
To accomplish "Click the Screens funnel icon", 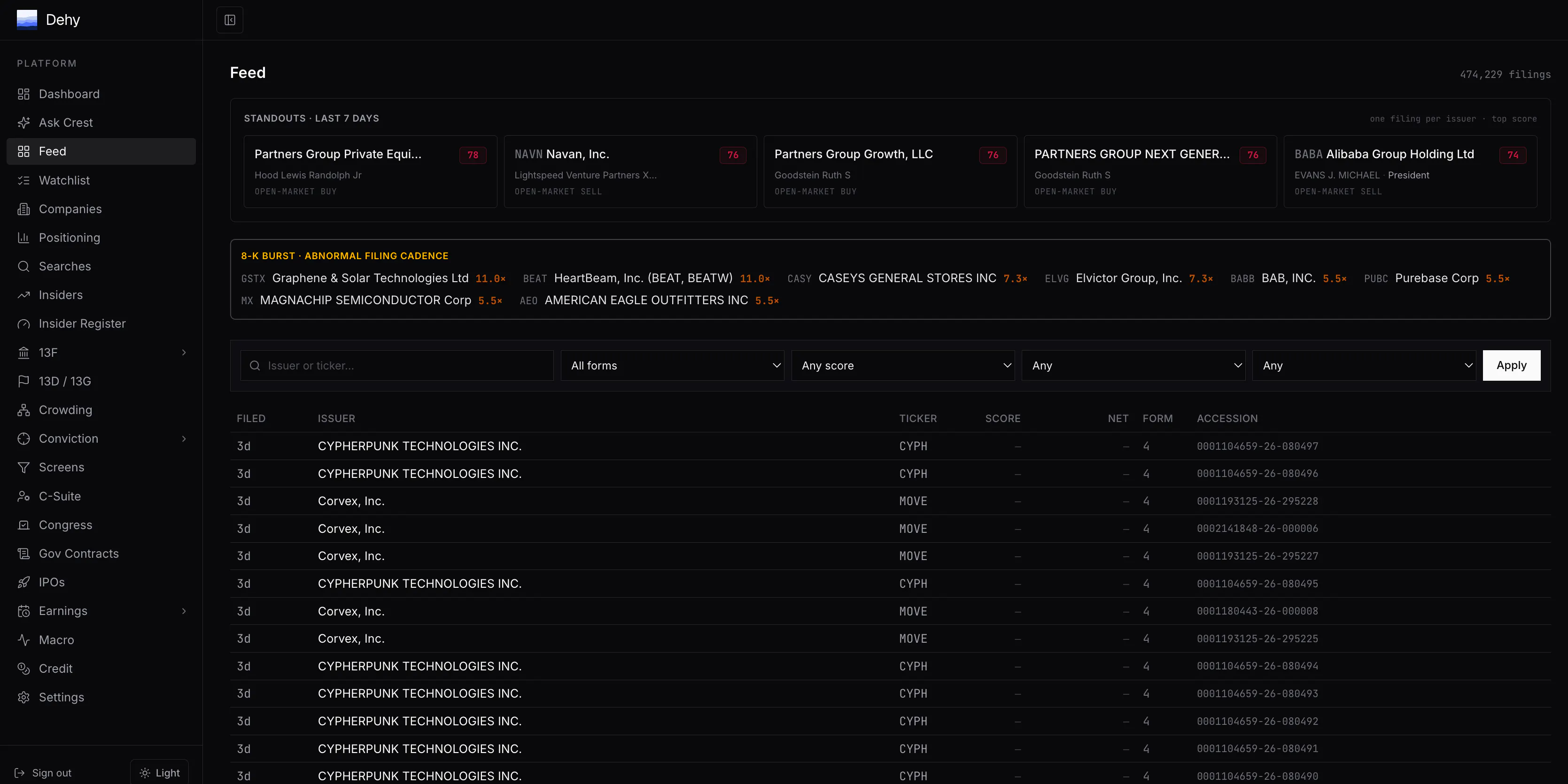I will point(24,467).
